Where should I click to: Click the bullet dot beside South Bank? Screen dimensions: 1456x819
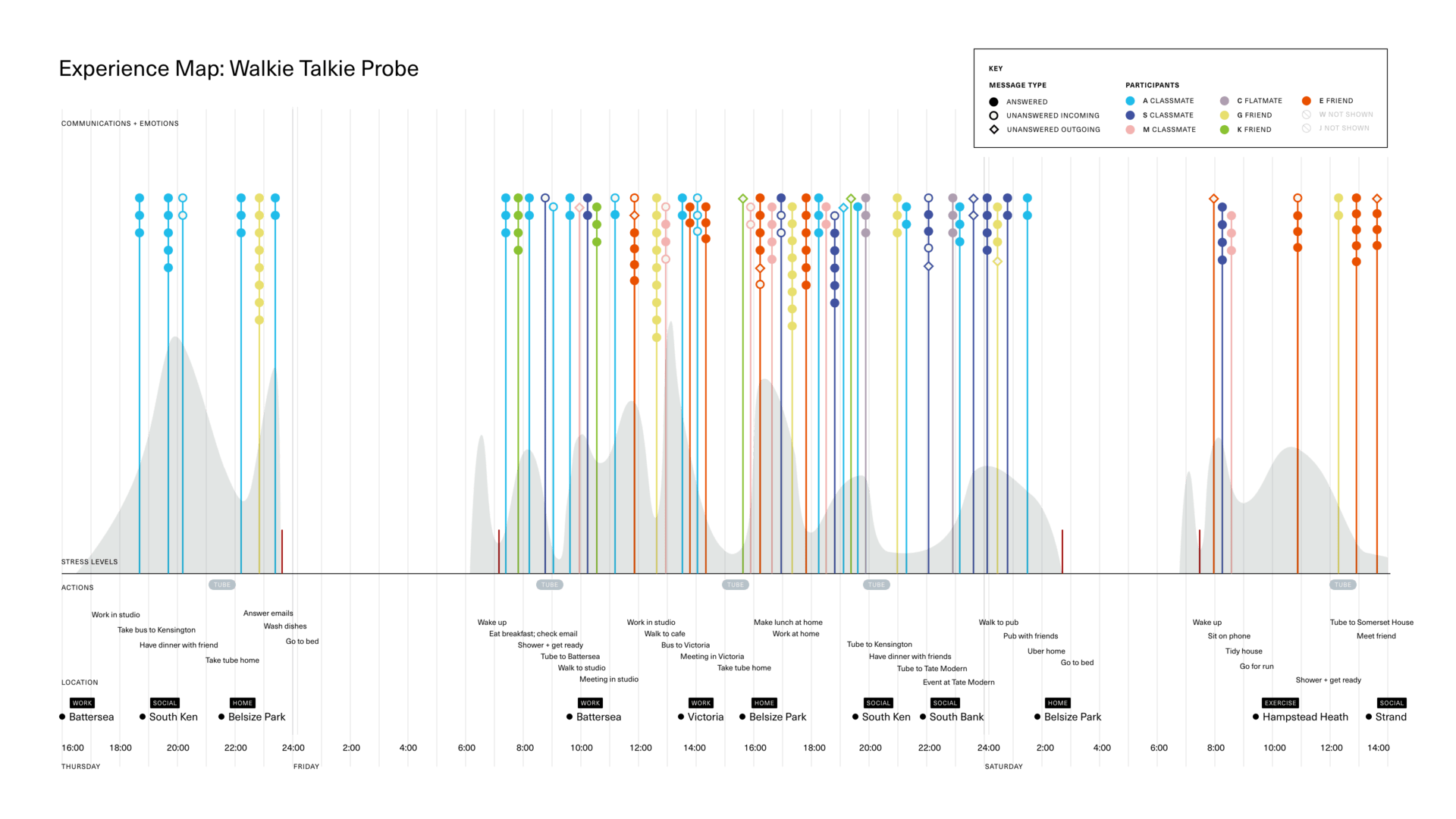923,717
